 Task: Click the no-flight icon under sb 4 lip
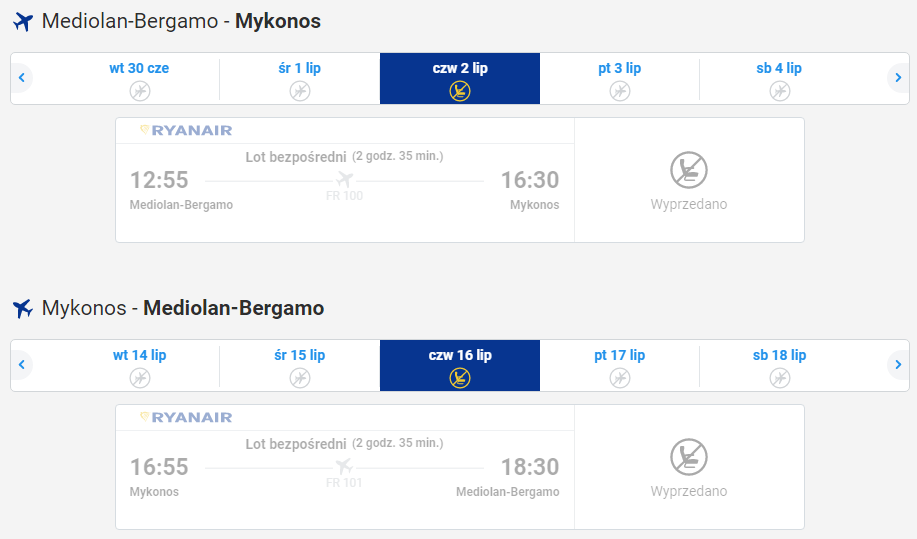[x=780, y=91]
